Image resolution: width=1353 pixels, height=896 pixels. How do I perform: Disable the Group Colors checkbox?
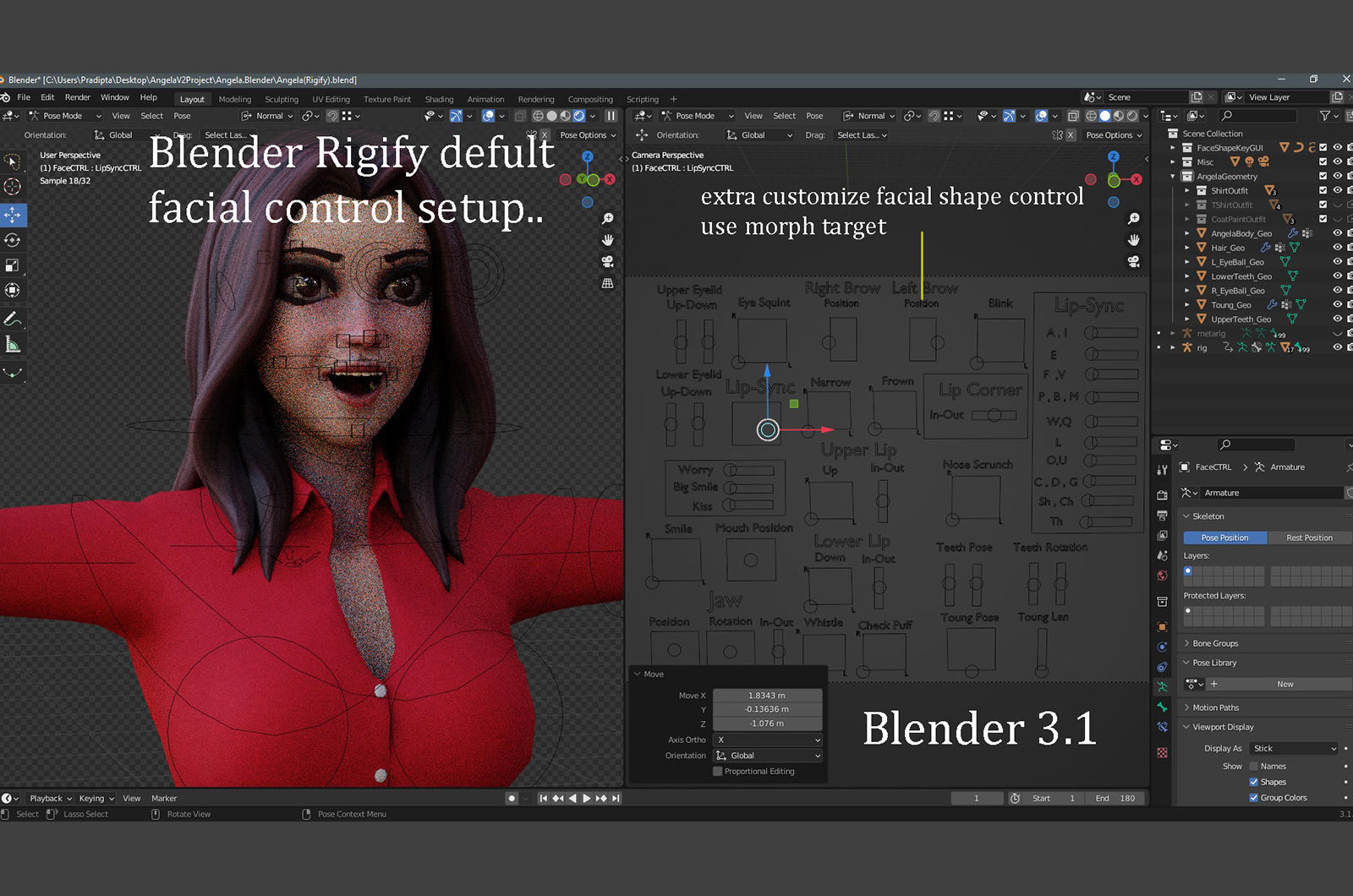point(1254,798)
